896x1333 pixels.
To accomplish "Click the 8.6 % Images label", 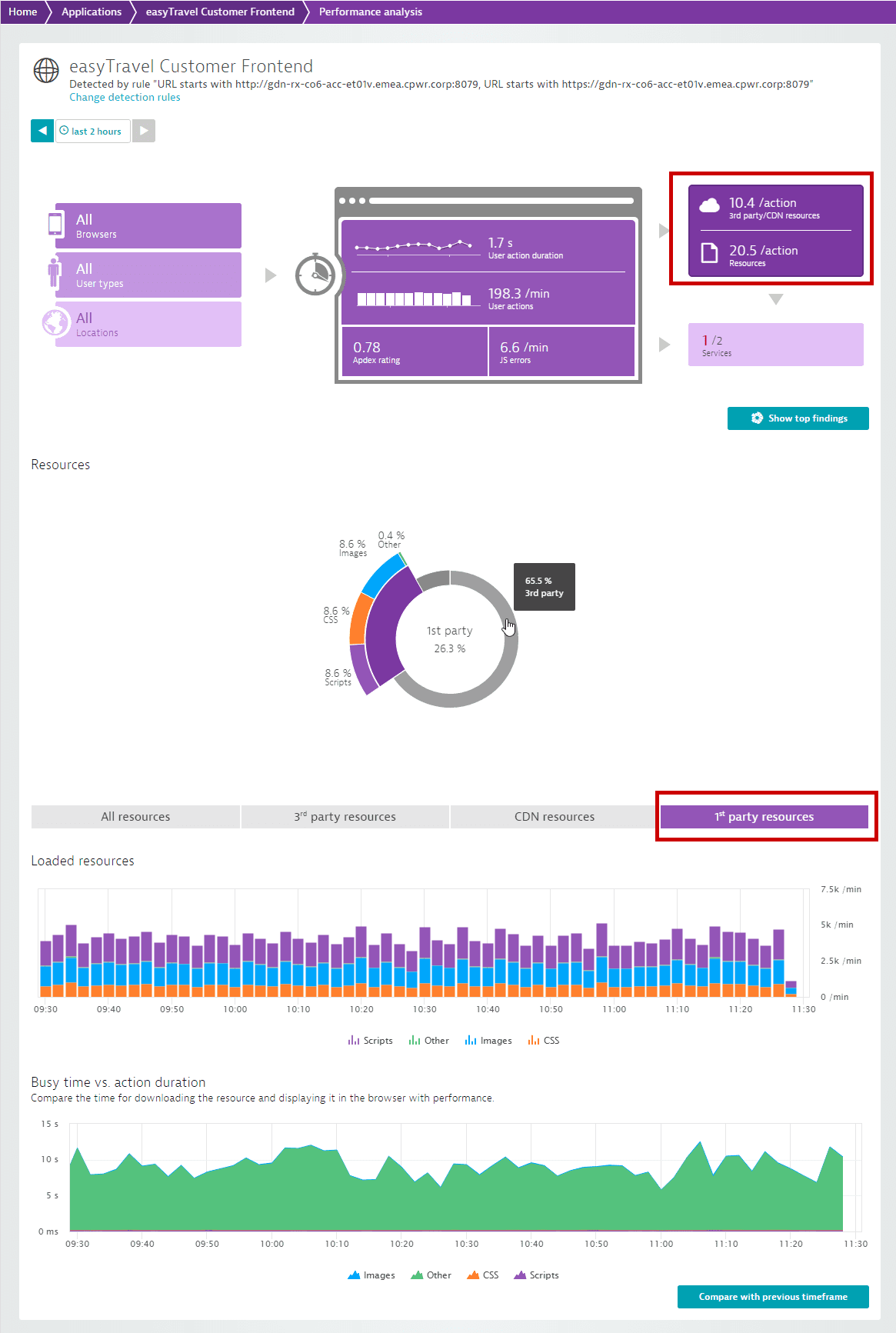I will (x=353, y=548).
